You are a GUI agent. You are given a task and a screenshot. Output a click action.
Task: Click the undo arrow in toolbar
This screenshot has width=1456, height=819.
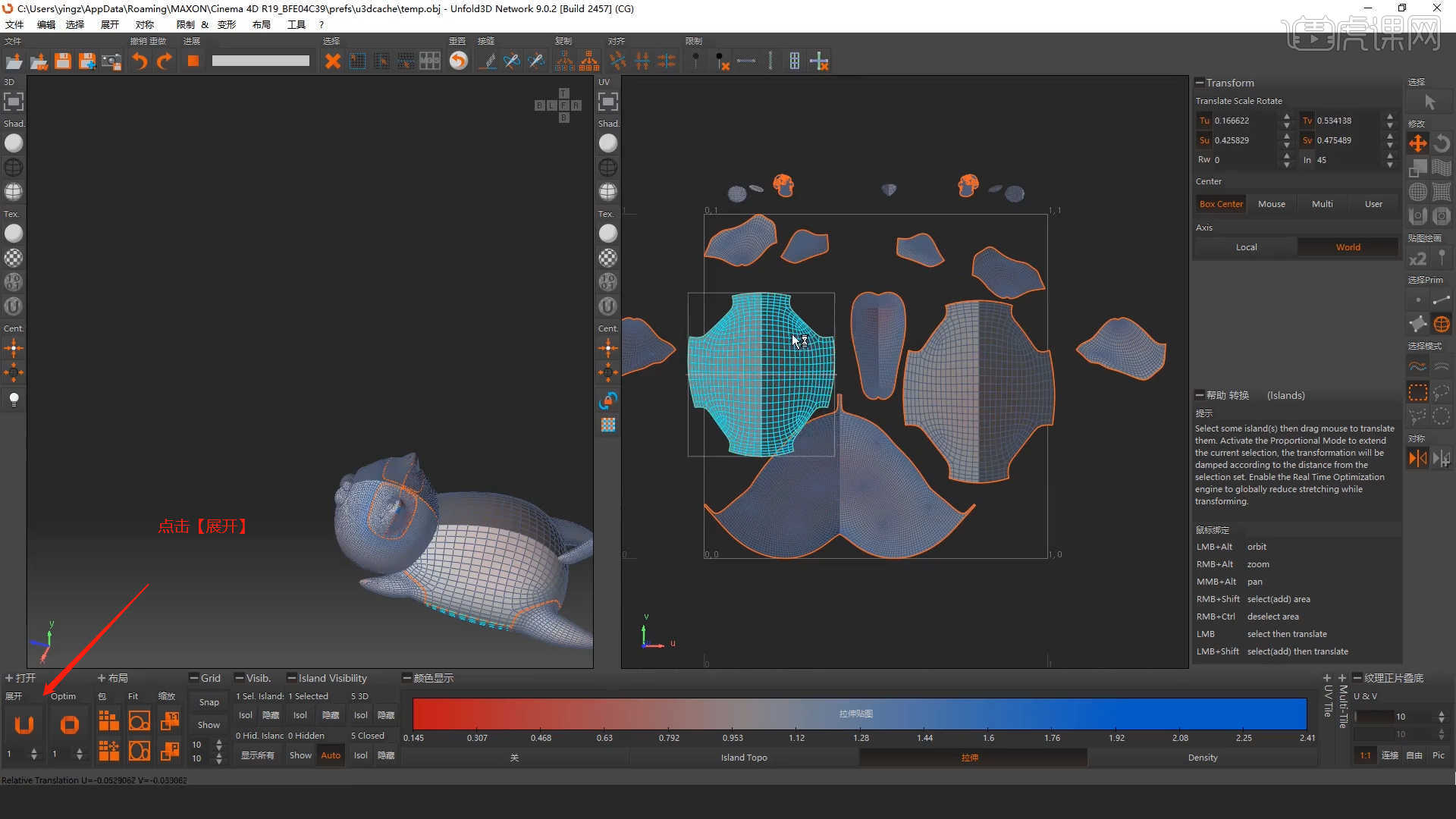(x=140, y=61)
